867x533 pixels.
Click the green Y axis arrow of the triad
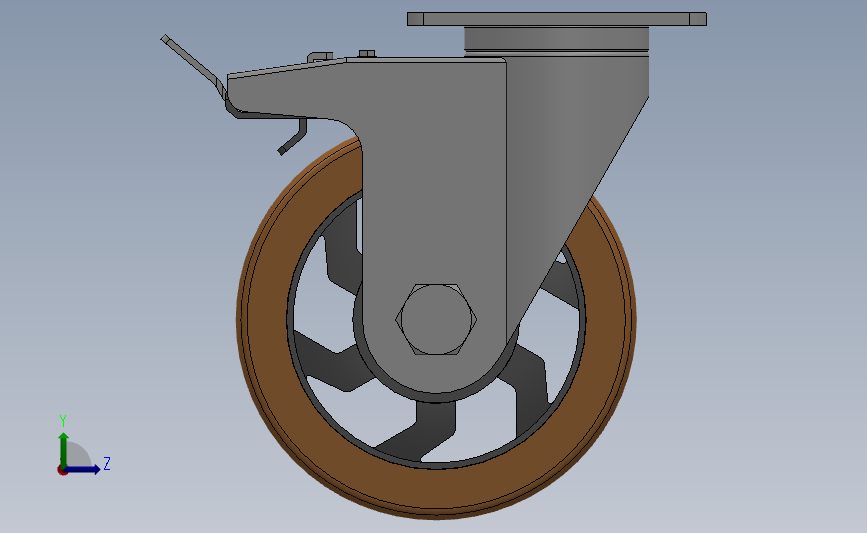(64, 449)
